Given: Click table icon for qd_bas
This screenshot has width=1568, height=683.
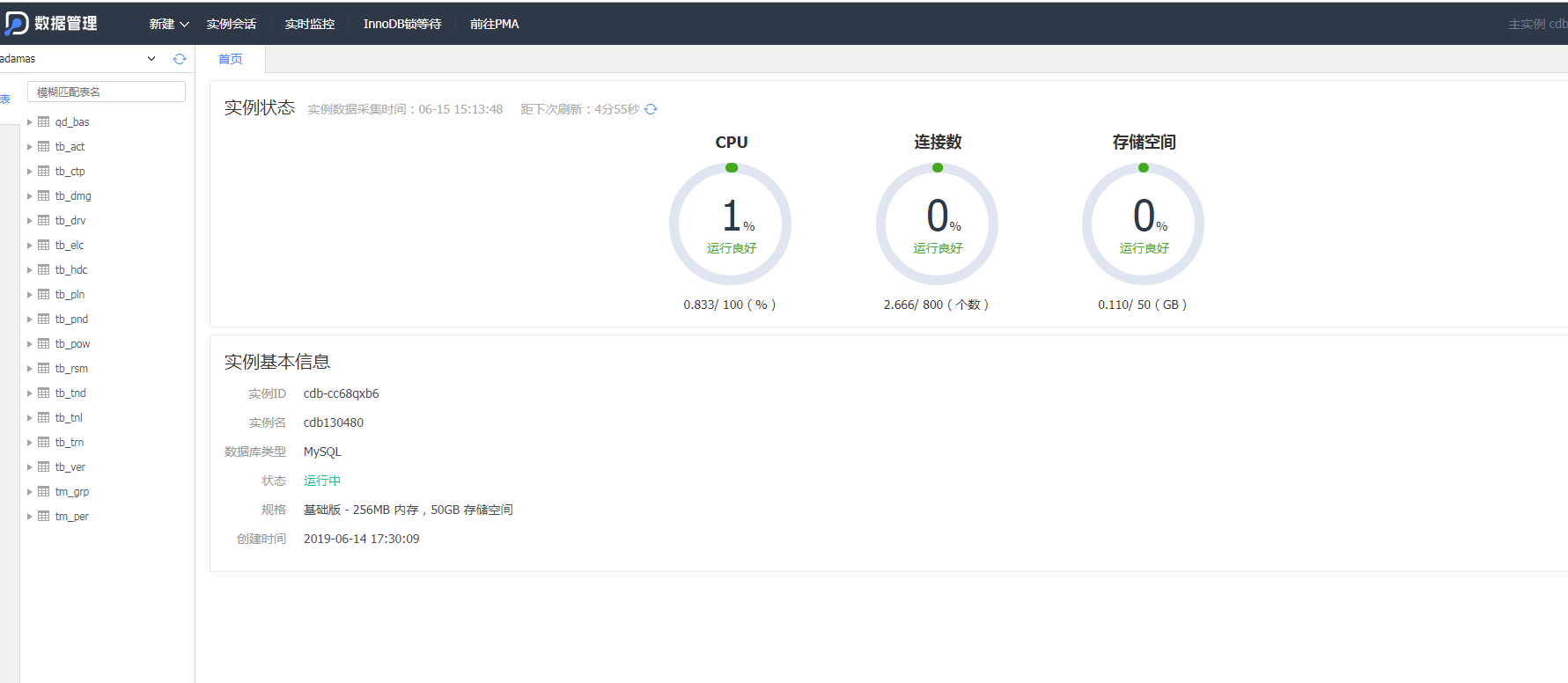Looking at the screenshot, I should [44, 121].
